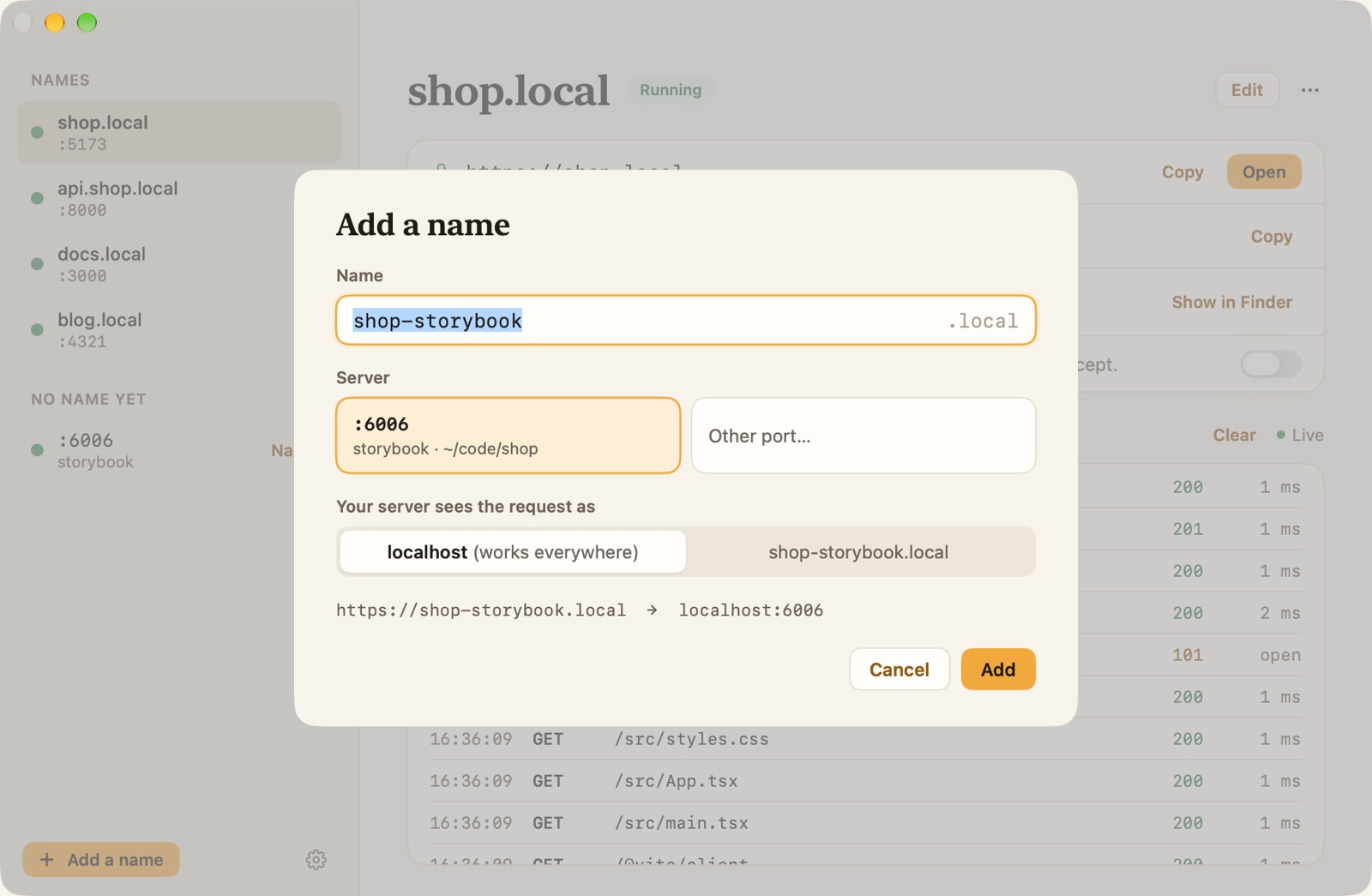Toggle the switch below Show in Finder

point(1271,364)
